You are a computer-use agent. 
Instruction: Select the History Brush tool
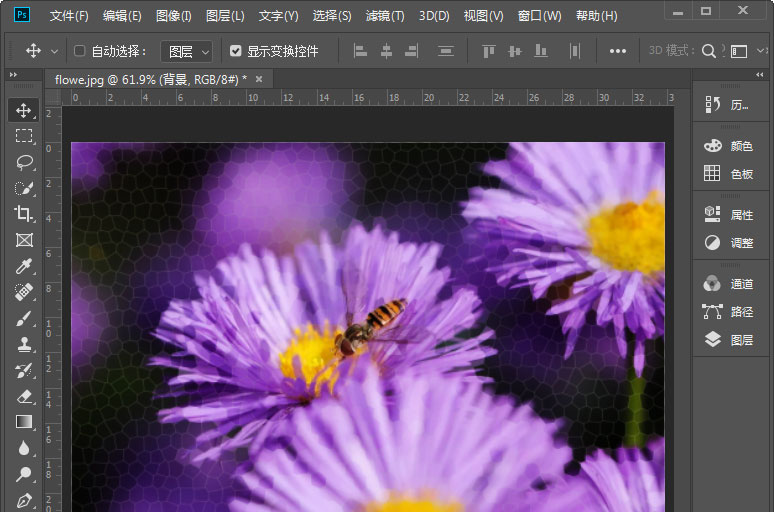pyautogui.click(x=24, y=370)
